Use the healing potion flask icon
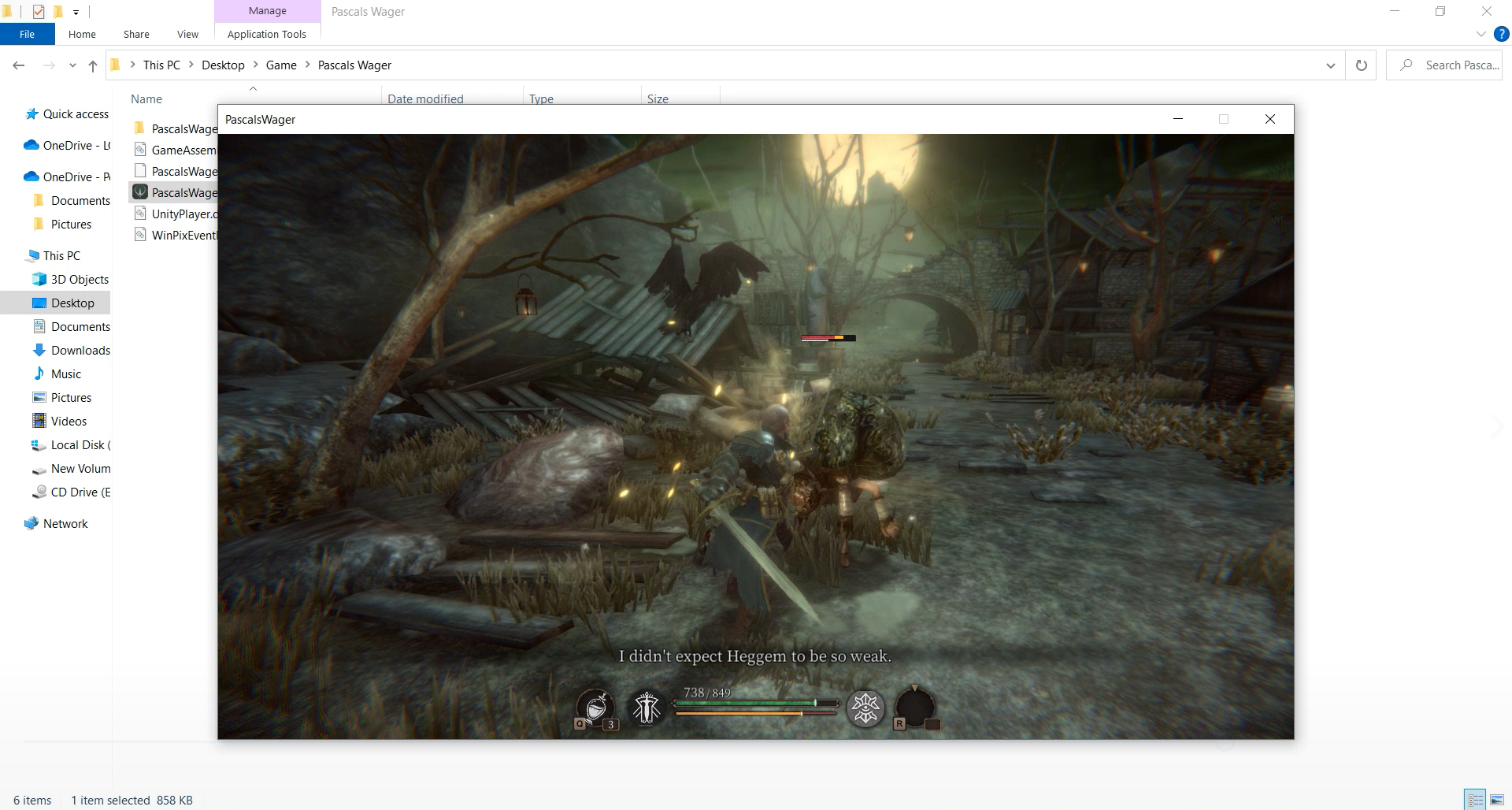This screenshot has height=810, width=1512. pyautogui.click(x=596, y=707)
